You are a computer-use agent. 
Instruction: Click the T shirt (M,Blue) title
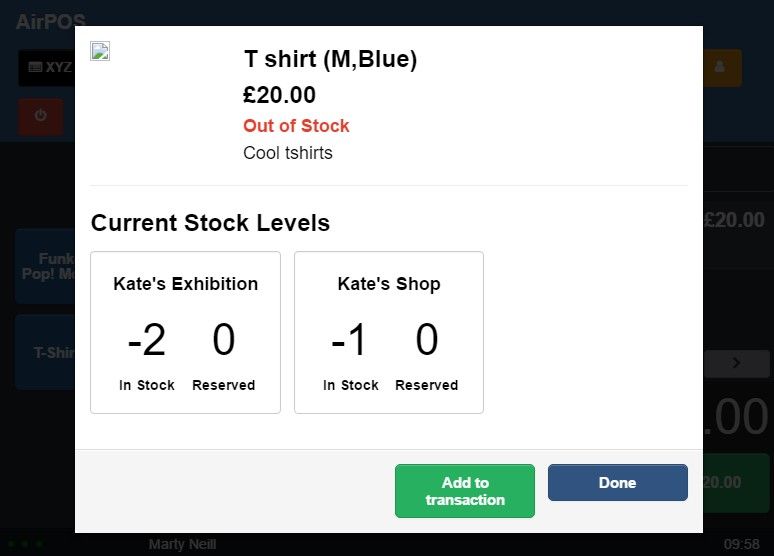click(x=330, y=59)
